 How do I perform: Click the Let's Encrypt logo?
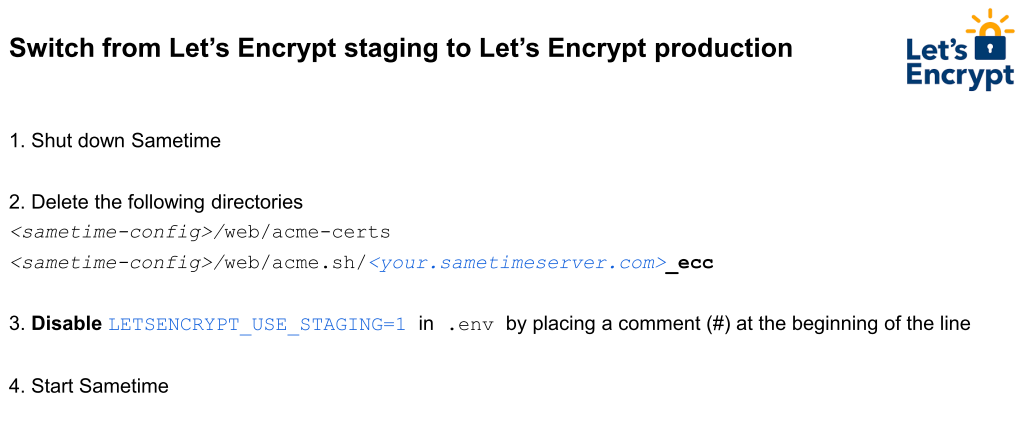[x=960, y=50]
